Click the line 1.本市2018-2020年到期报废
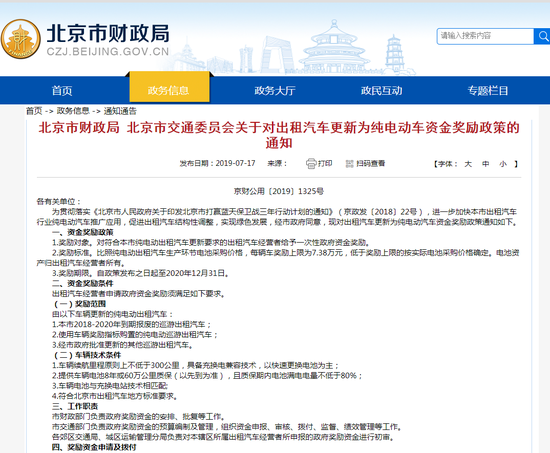Image resolution: width=550 pixels, height=453 pixels. (x=132, y=324)
